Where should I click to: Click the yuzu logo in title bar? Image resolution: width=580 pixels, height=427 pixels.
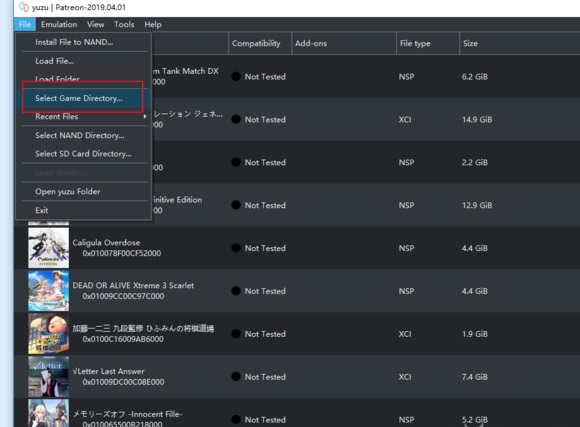pyautogui.click(x=24, y=7)
